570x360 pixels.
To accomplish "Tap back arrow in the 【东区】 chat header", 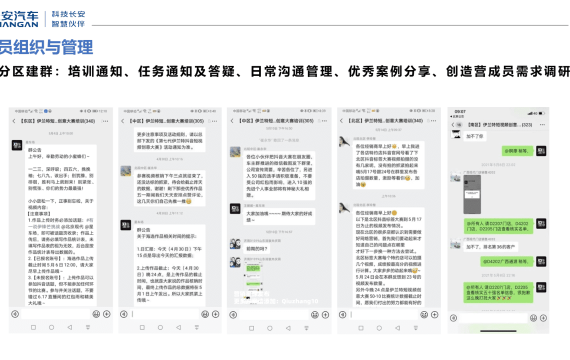I will coord(14,121).
